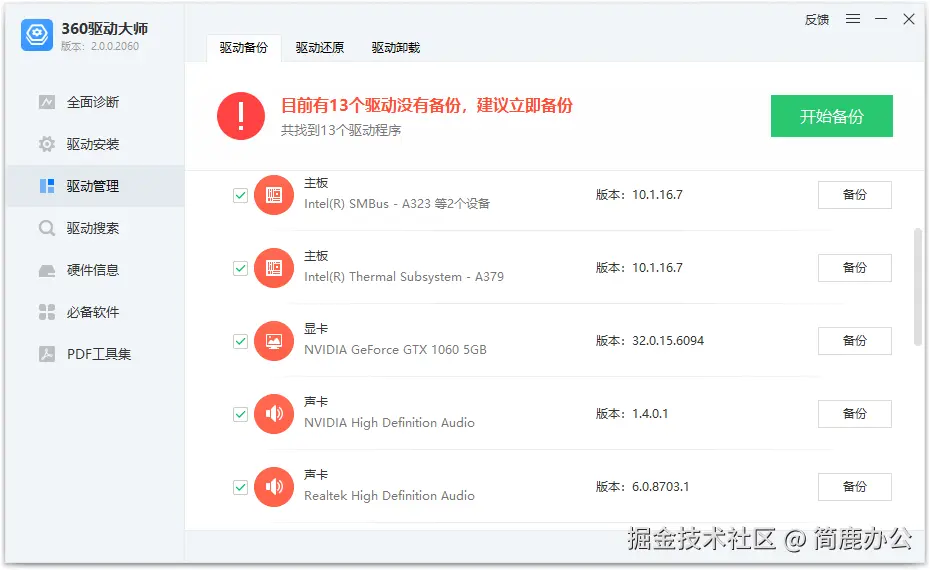Open the hamburger main menu

coord(853,19)
